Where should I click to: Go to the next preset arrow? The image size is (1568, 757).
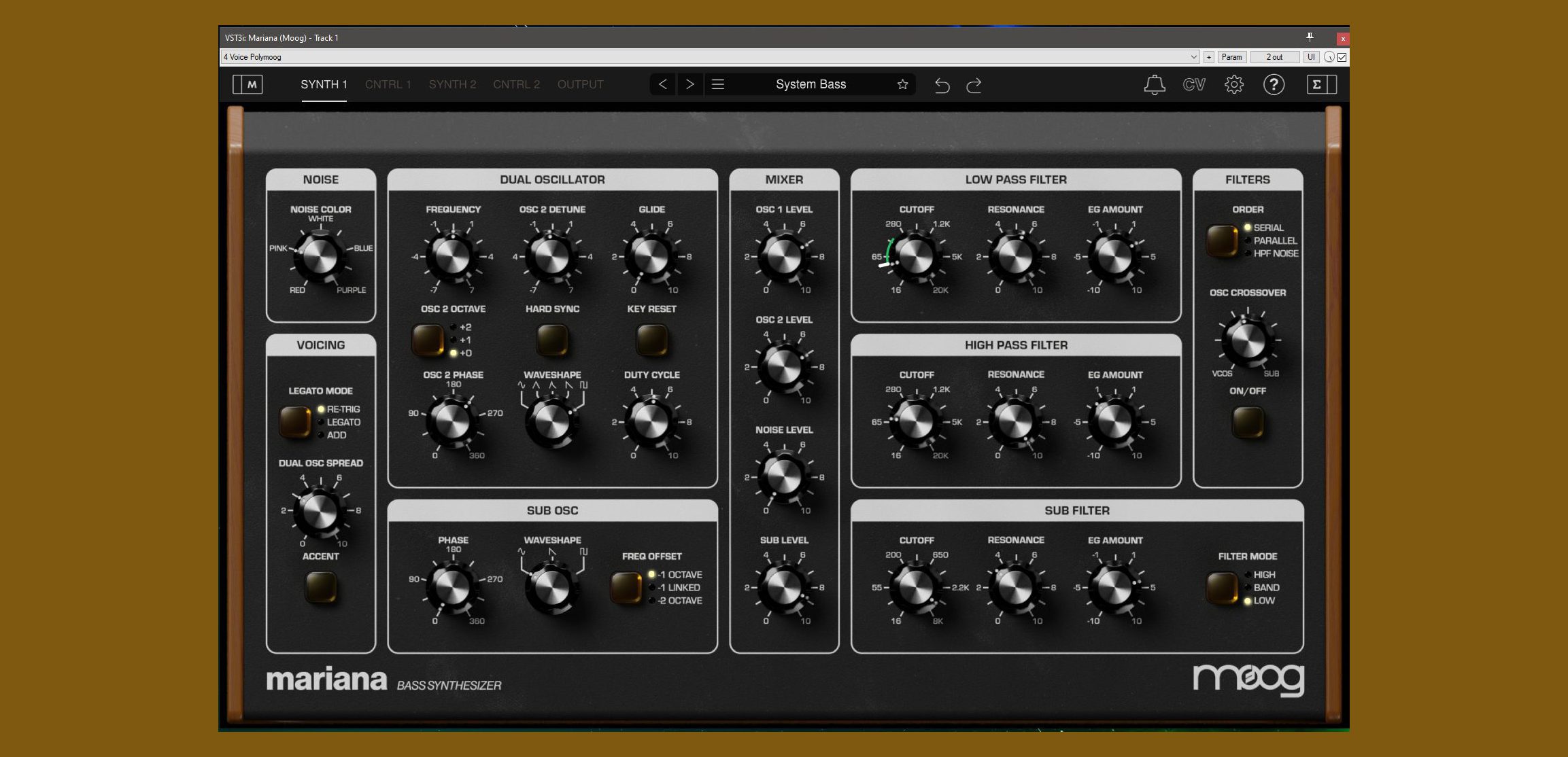(689, 84)
